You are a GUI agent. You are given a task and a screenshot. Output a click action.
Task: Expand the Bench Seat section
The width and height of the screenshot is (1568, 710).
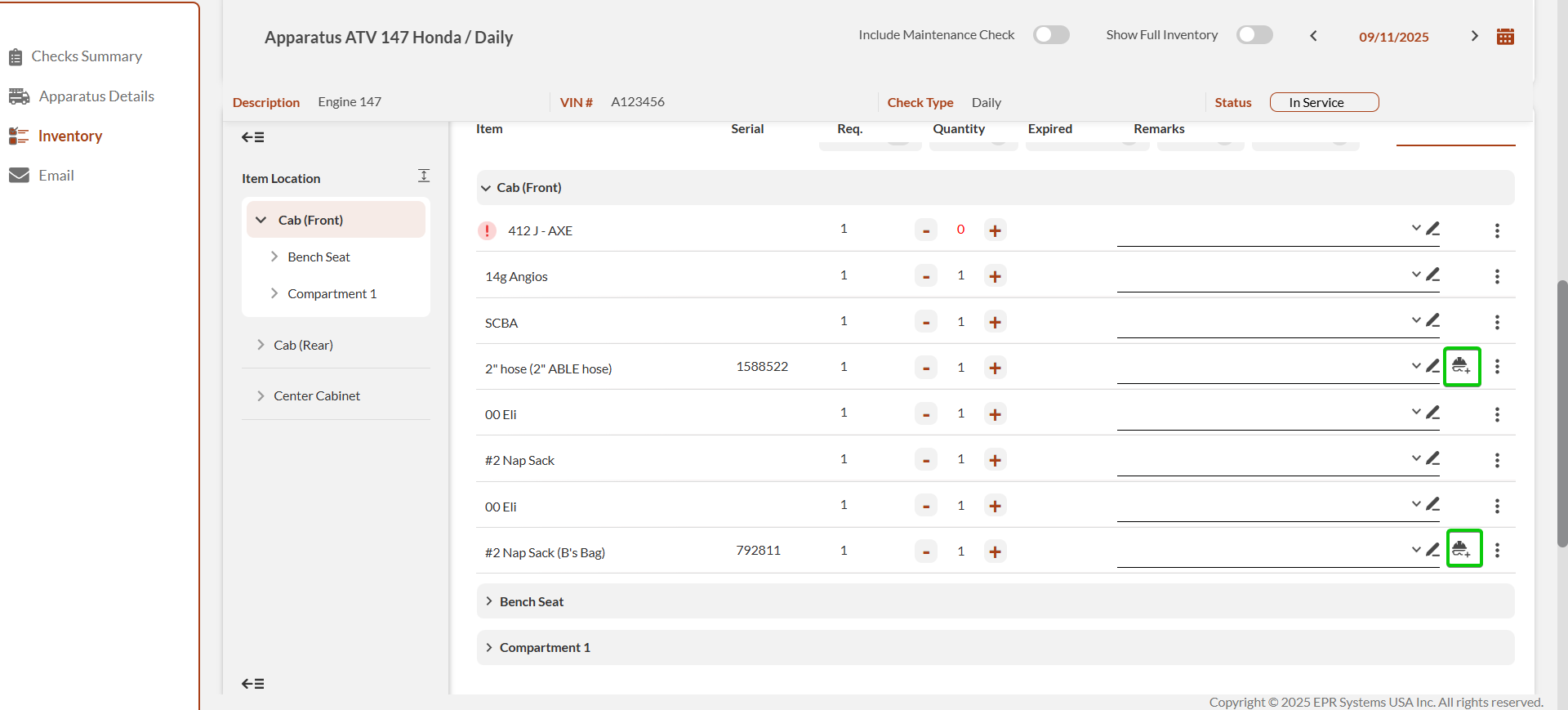pos(532,602)
